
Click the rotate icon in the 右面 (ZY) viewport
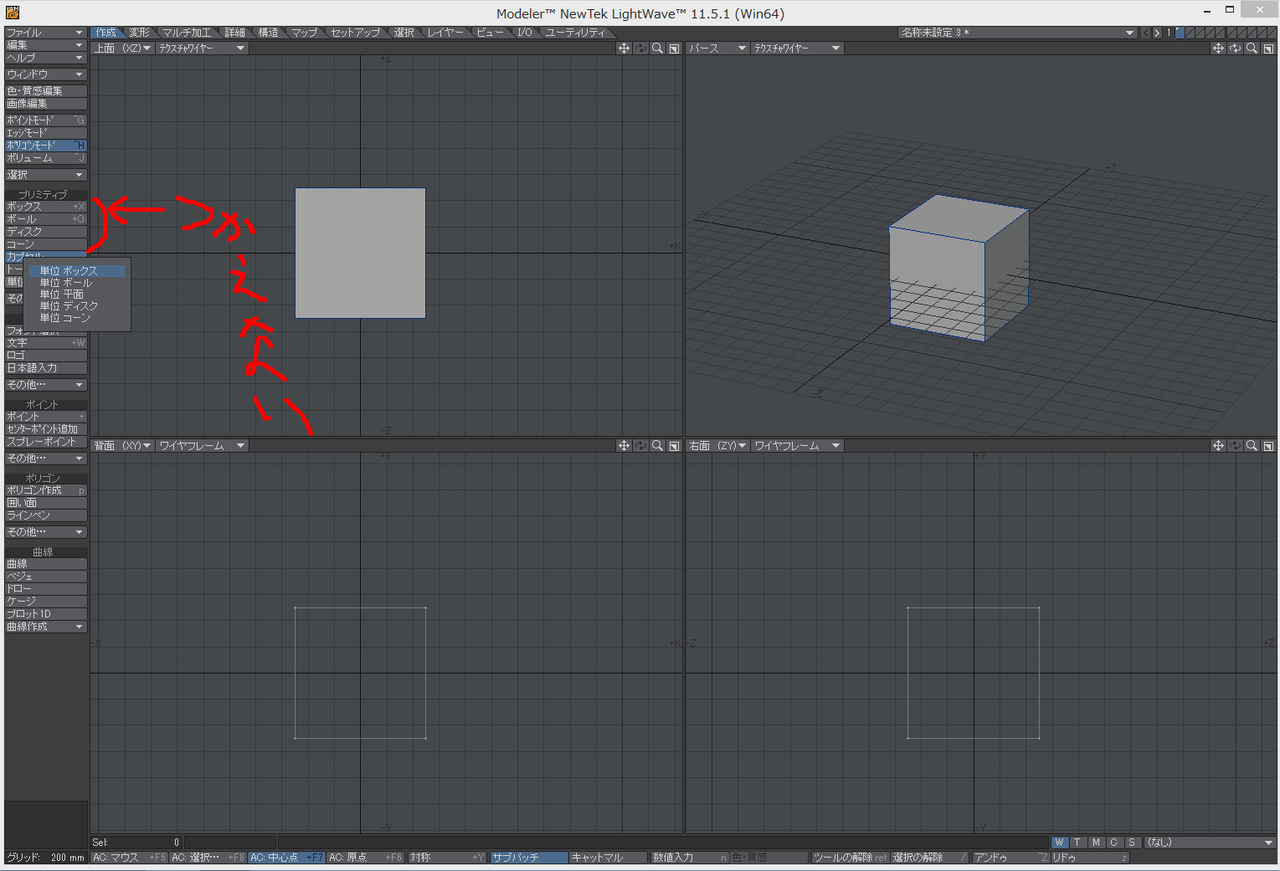click(x=1235, y=446)
